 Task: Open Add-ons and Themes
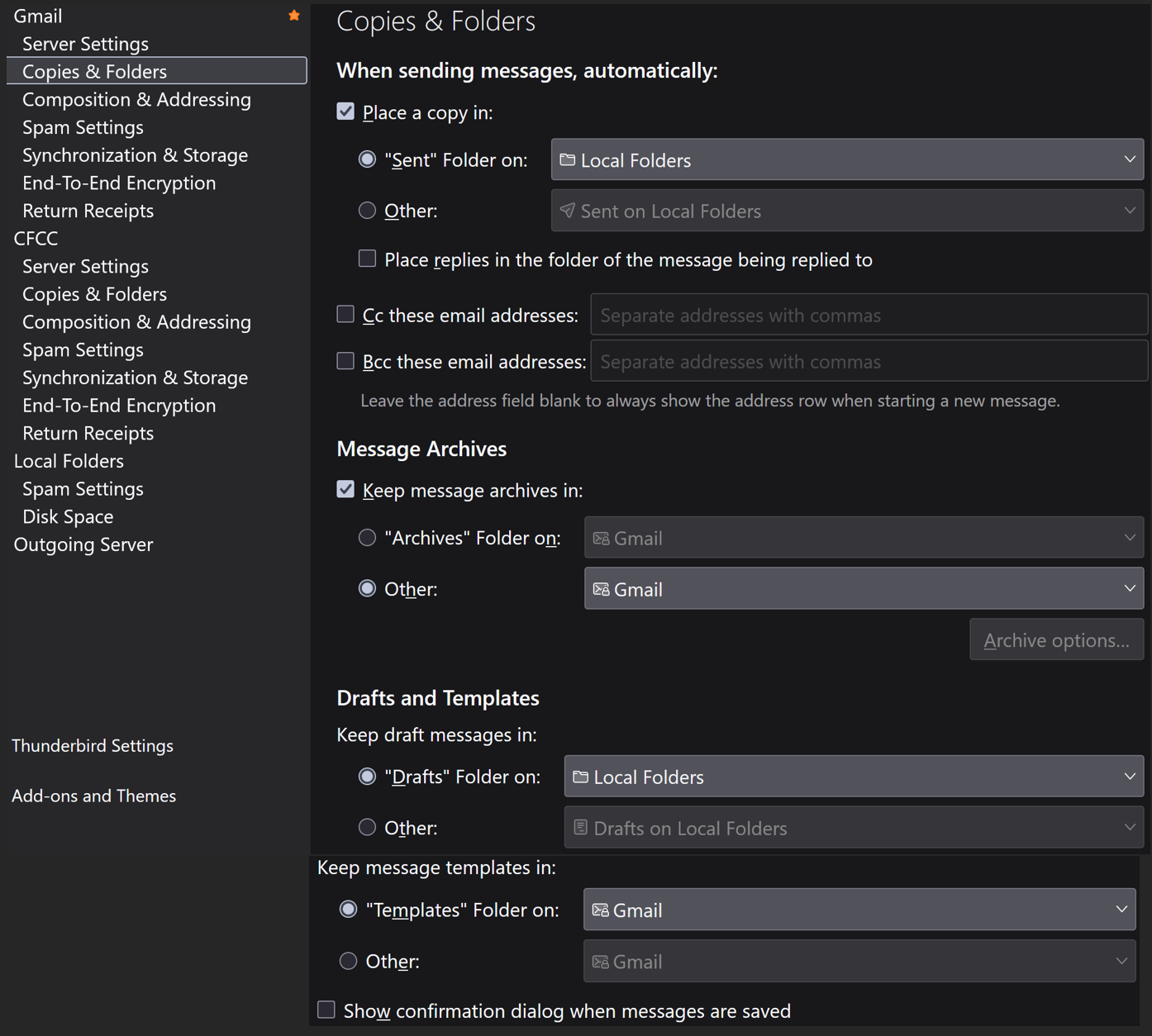[93, 796]
